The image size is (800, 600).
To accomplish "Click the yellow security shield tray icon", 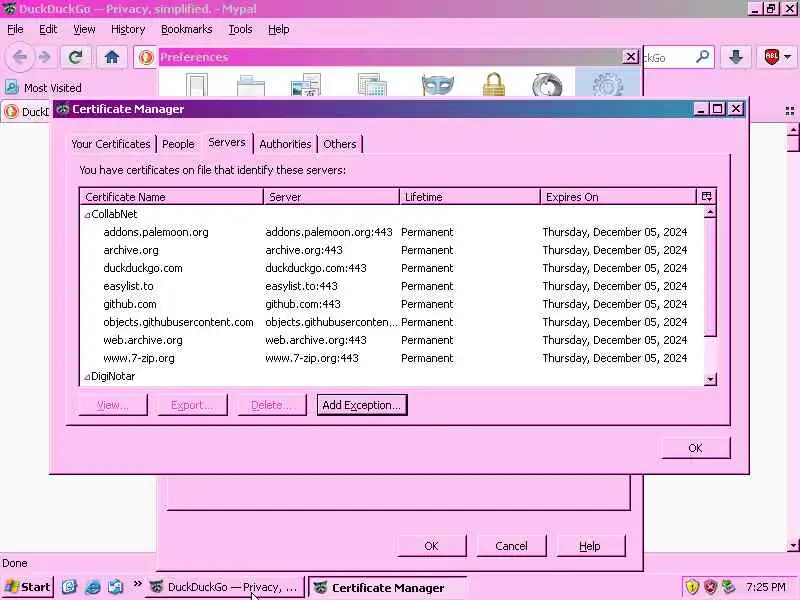I will [x=692, y=587].
